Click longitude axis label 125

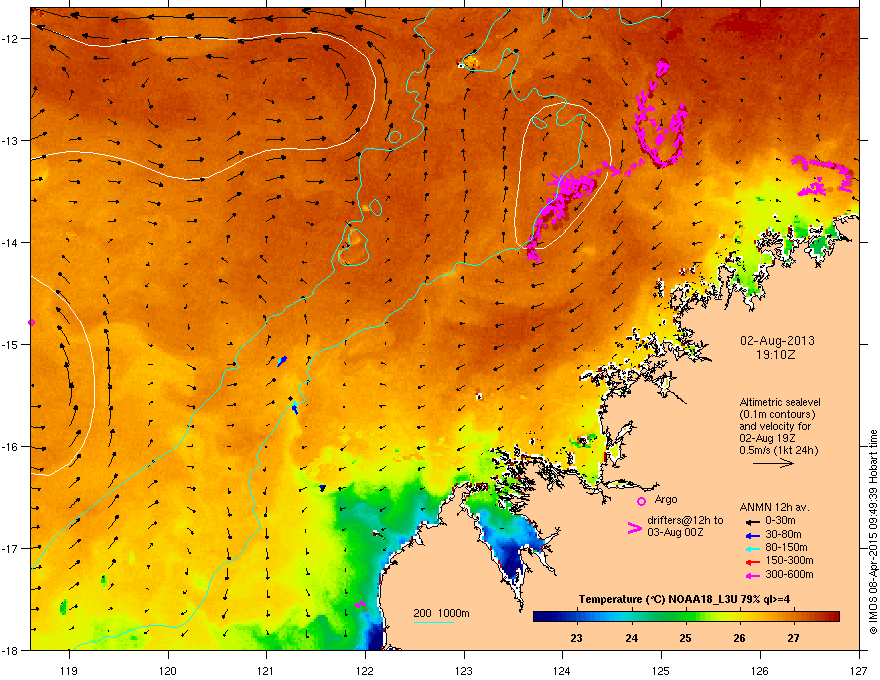point(661,670)
